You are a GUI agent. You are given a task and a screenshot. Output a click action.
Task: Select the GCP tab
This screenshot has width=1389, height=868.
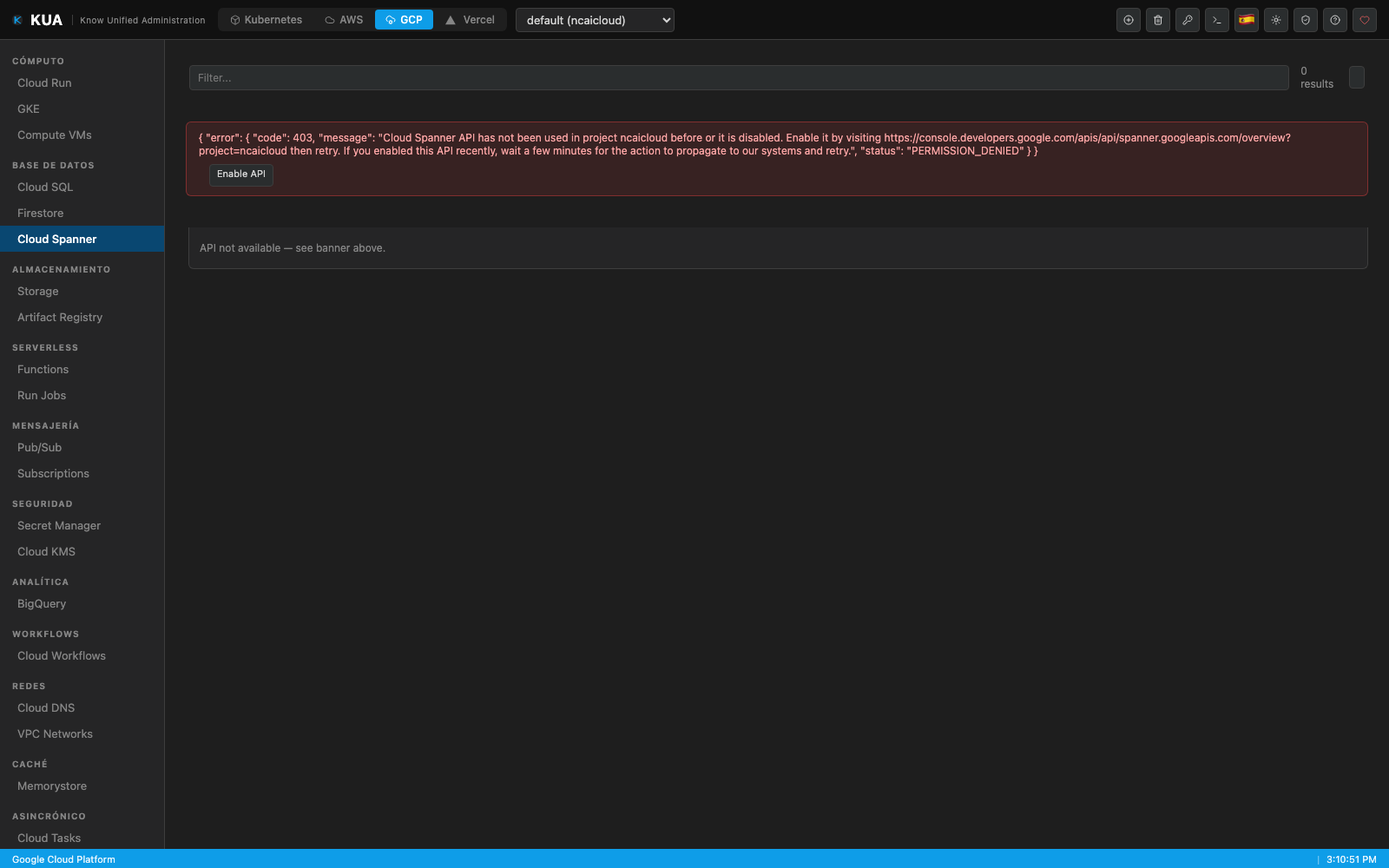[x=404, y=20]
